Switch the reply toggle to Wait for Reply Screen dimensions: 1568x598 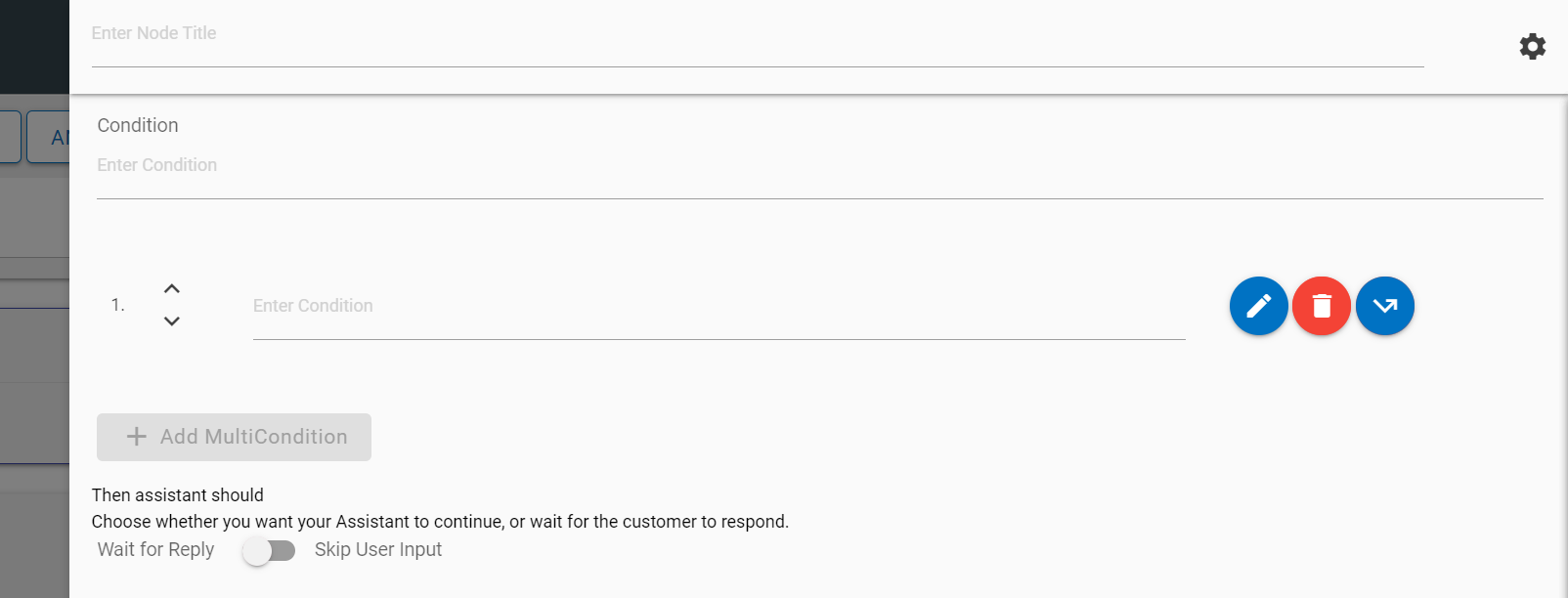271,550
